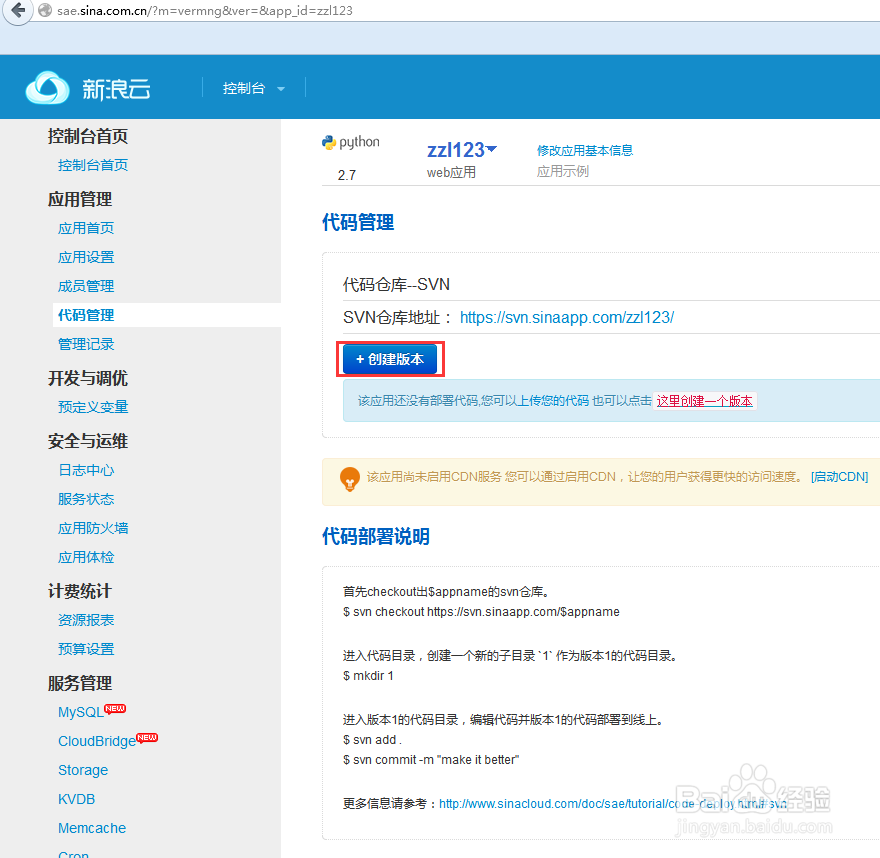Viewport: 880px width, 858px height.
Task: Click the 服务管理 section header
Action: (80, 683)
